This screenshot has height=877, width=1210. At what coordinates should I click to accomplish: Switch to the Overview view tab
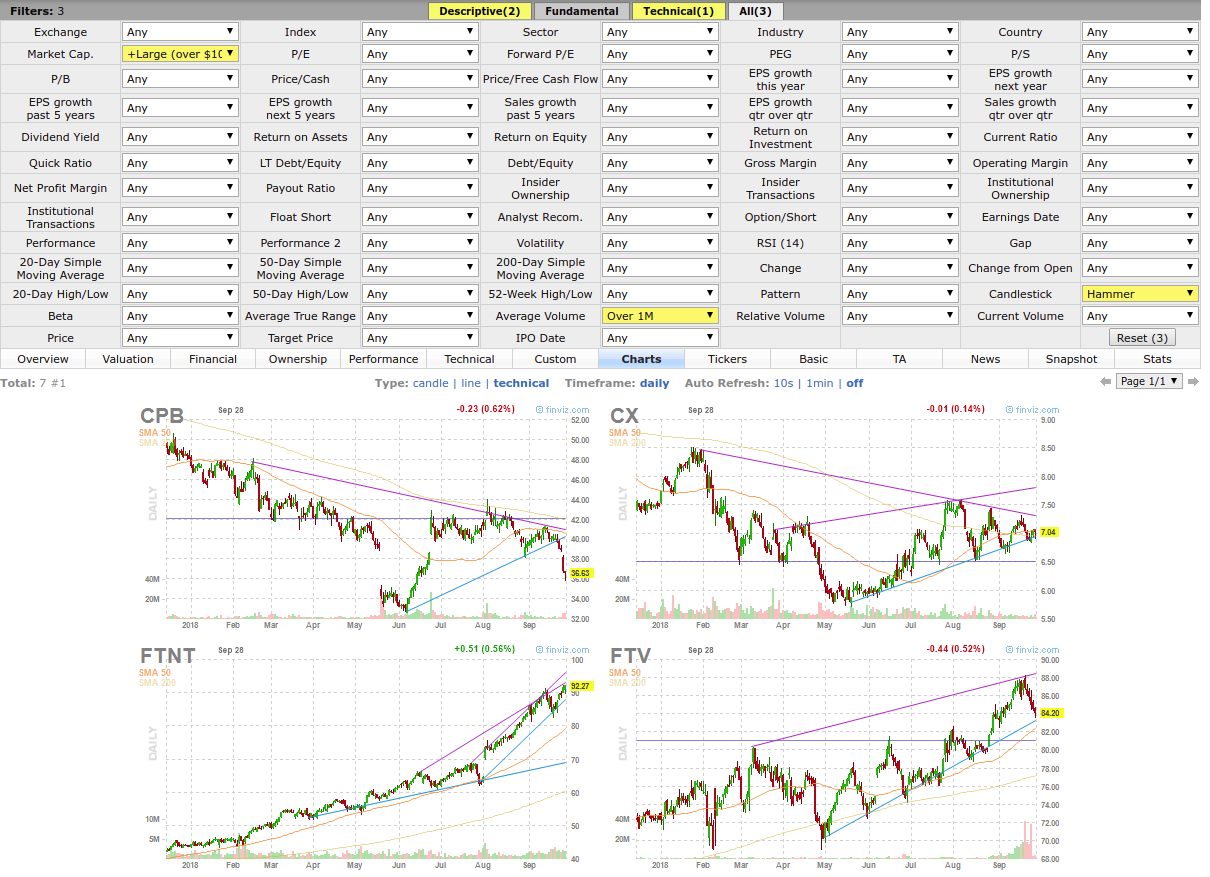pyautogui.click(x=43, y=359)
